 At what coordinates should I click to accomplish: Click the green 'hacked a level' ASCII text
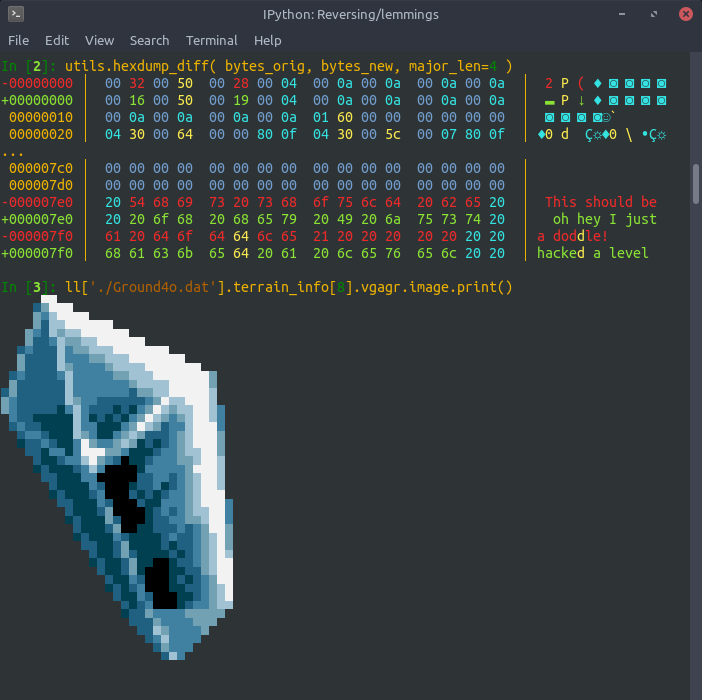click(593, 253)
